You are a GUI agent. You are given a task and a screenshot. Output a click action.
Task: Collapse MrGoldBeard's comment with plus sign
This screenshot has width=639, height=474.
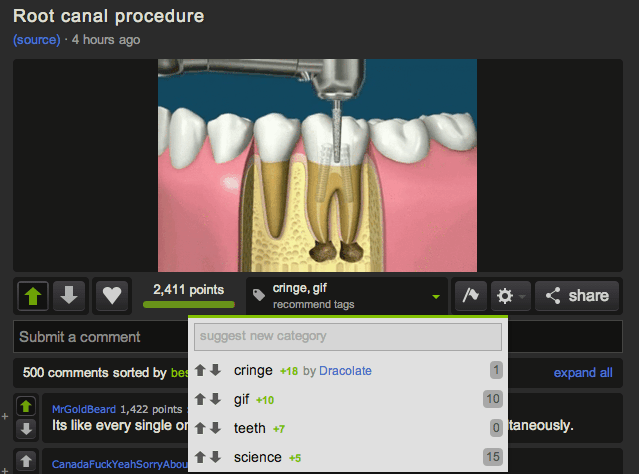click(5, 417)
